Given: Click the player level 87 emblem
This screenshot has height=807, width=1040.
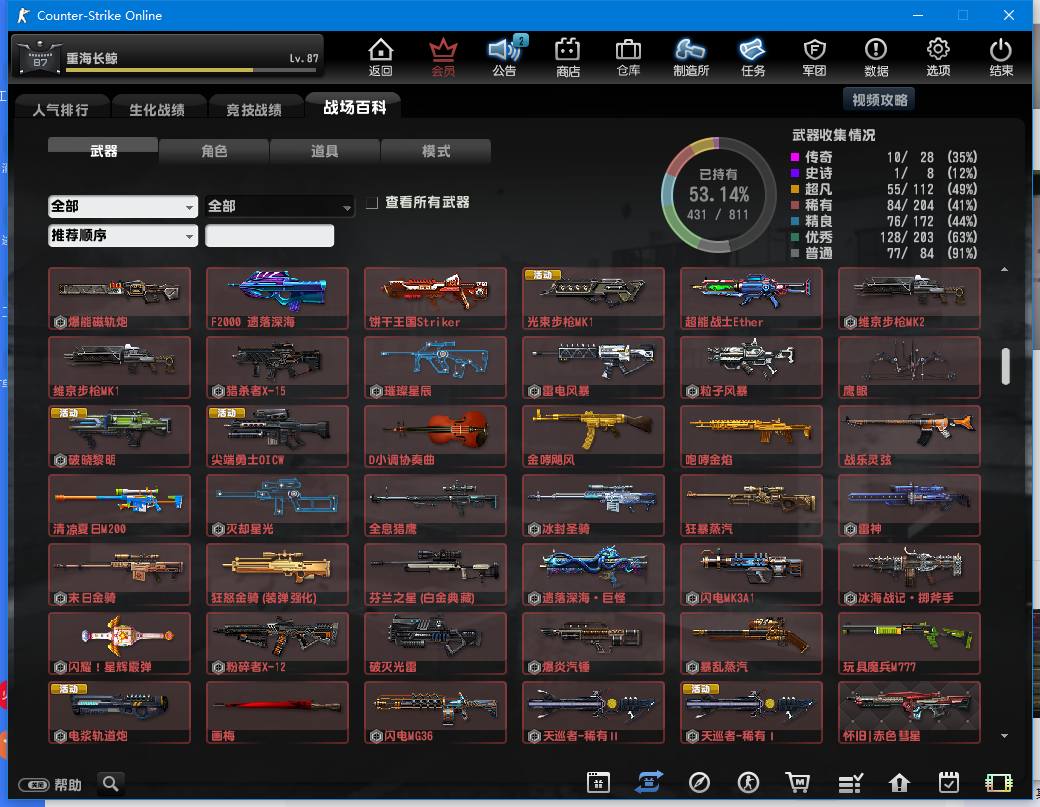Looking at the screenshot, I should [x=39, y=57].
